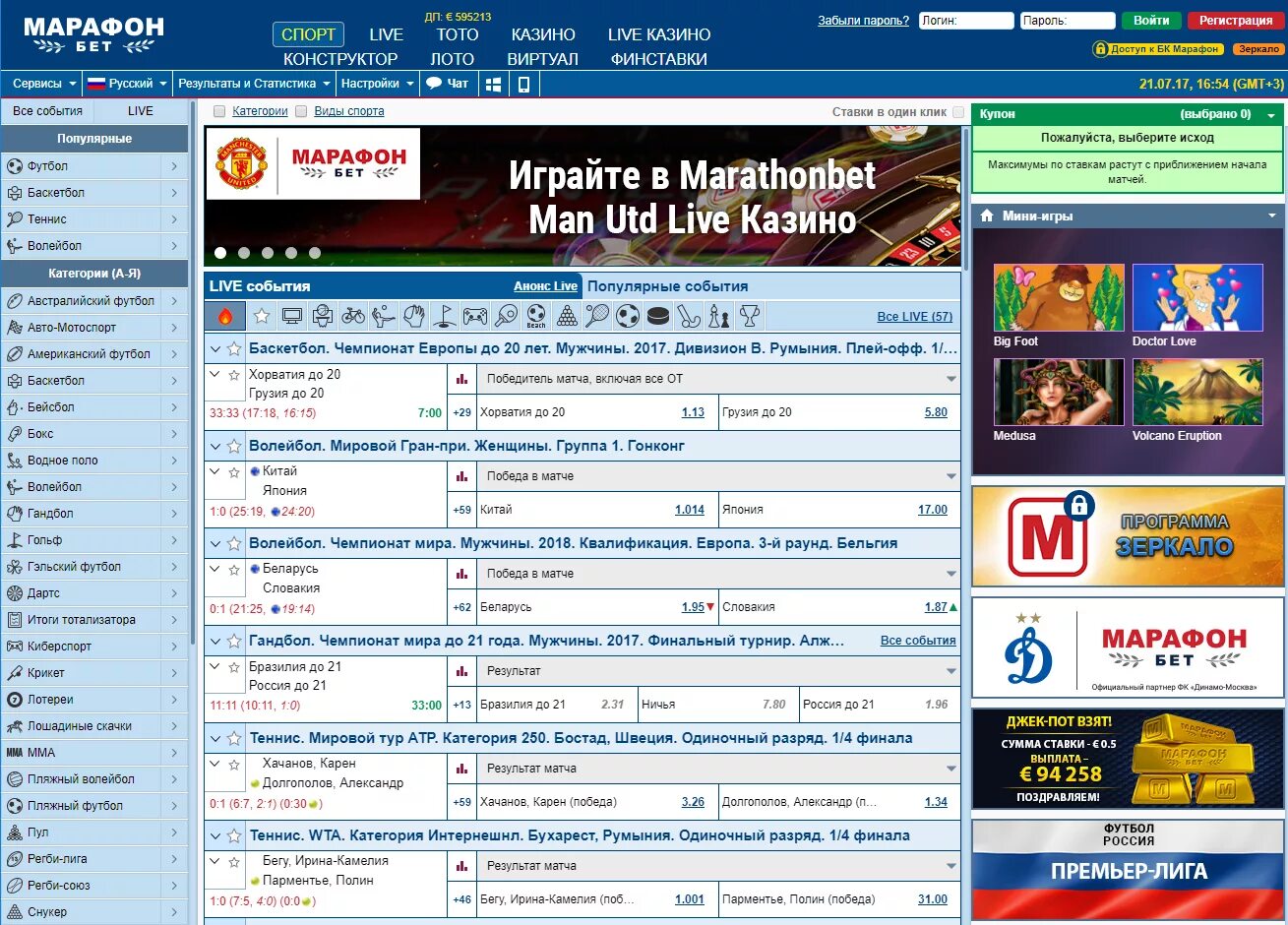Open the LIVE main menu item

pos(386,34)
